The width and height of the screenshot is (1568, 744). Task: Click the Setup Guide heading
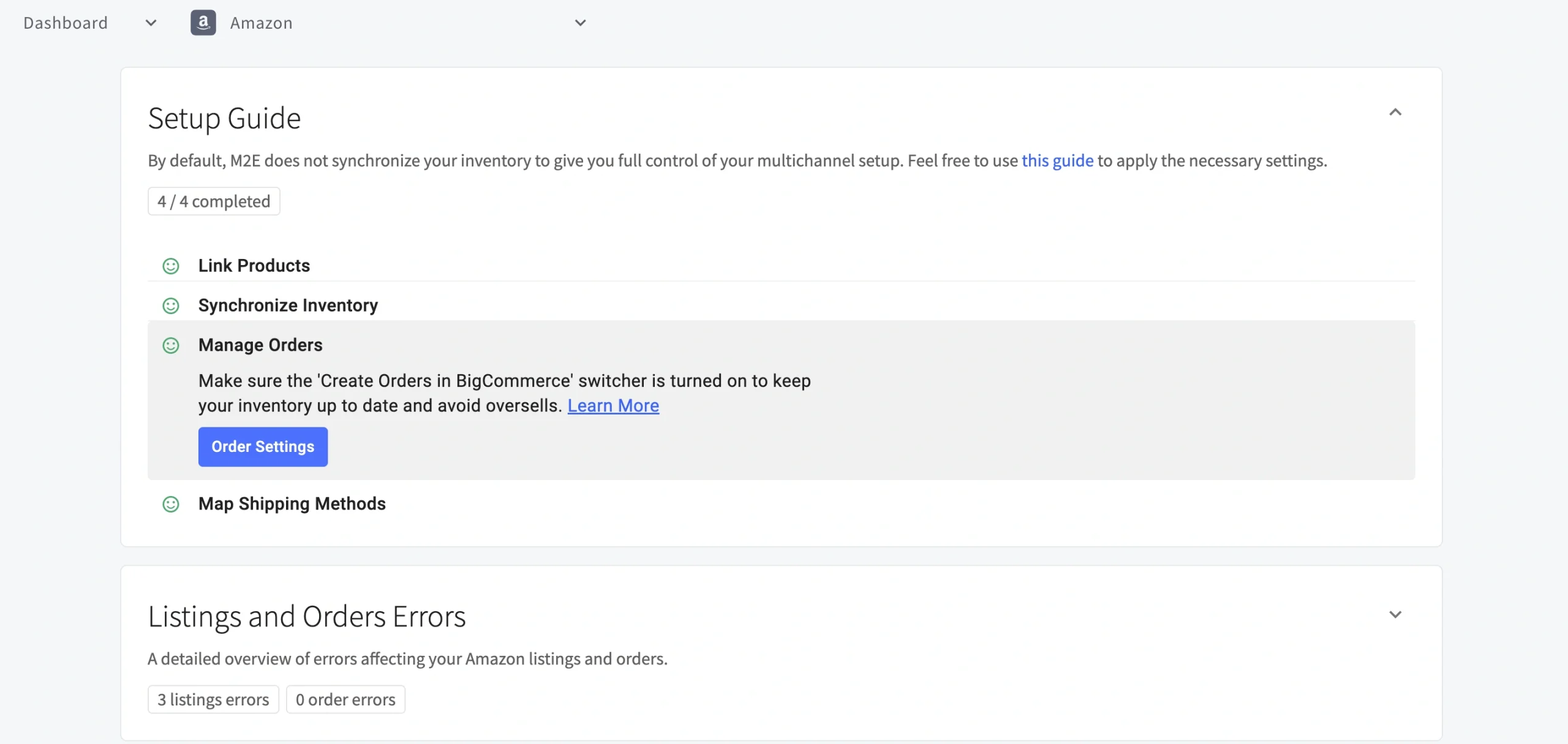tap(224, 118)
